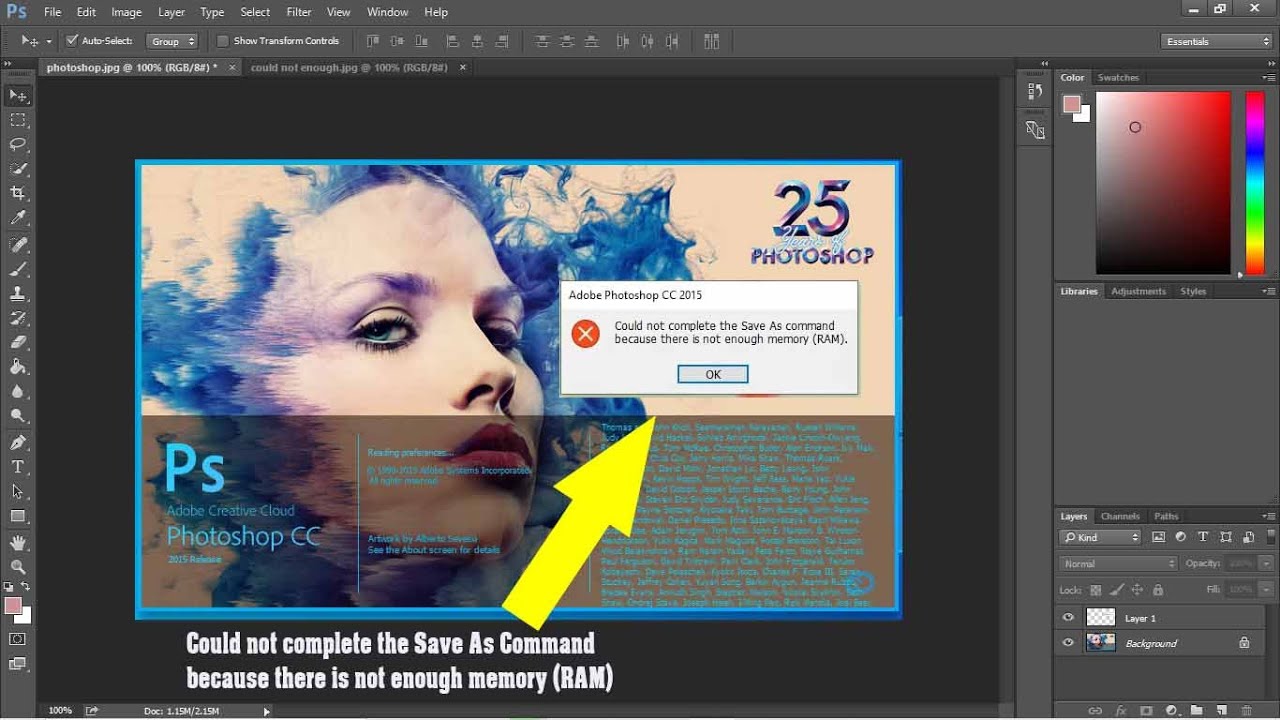Switch to could not enough.jpg document tab

pos(347,68)
